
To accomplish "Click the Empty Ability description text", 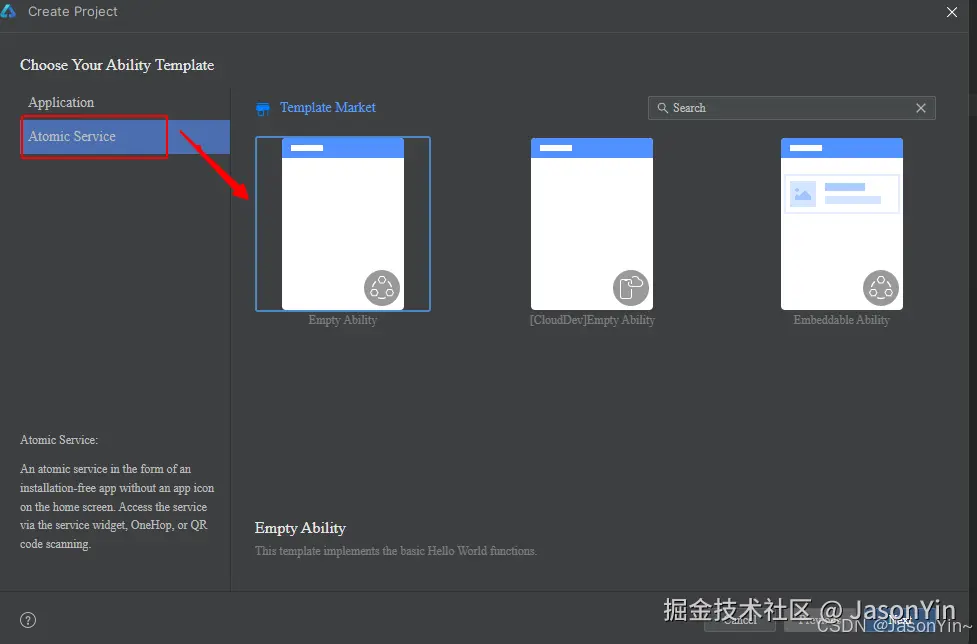I will pos(396,550).
